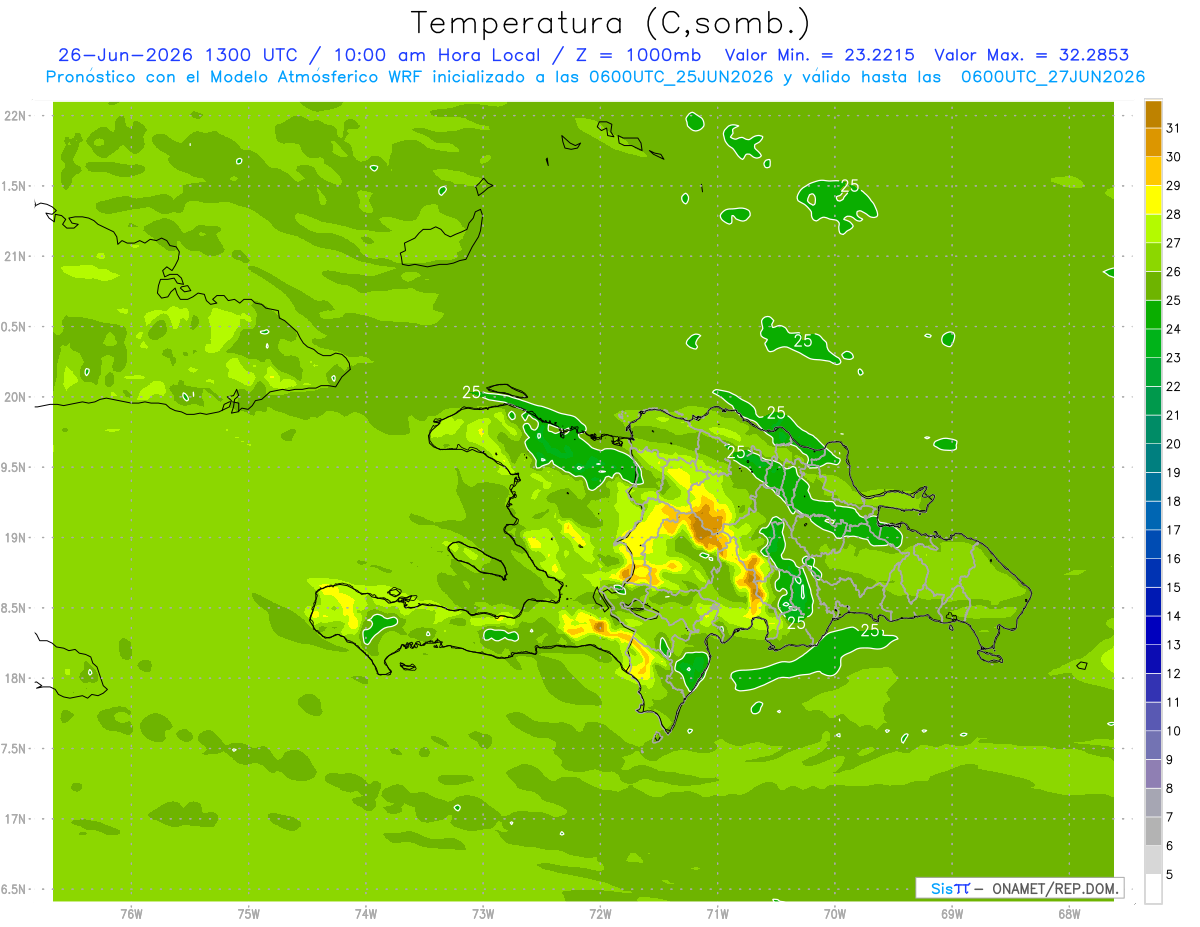
Task: Pick the gray swatch between 6 and 7
Action: pyautogui.click(x=1153, y=831)
